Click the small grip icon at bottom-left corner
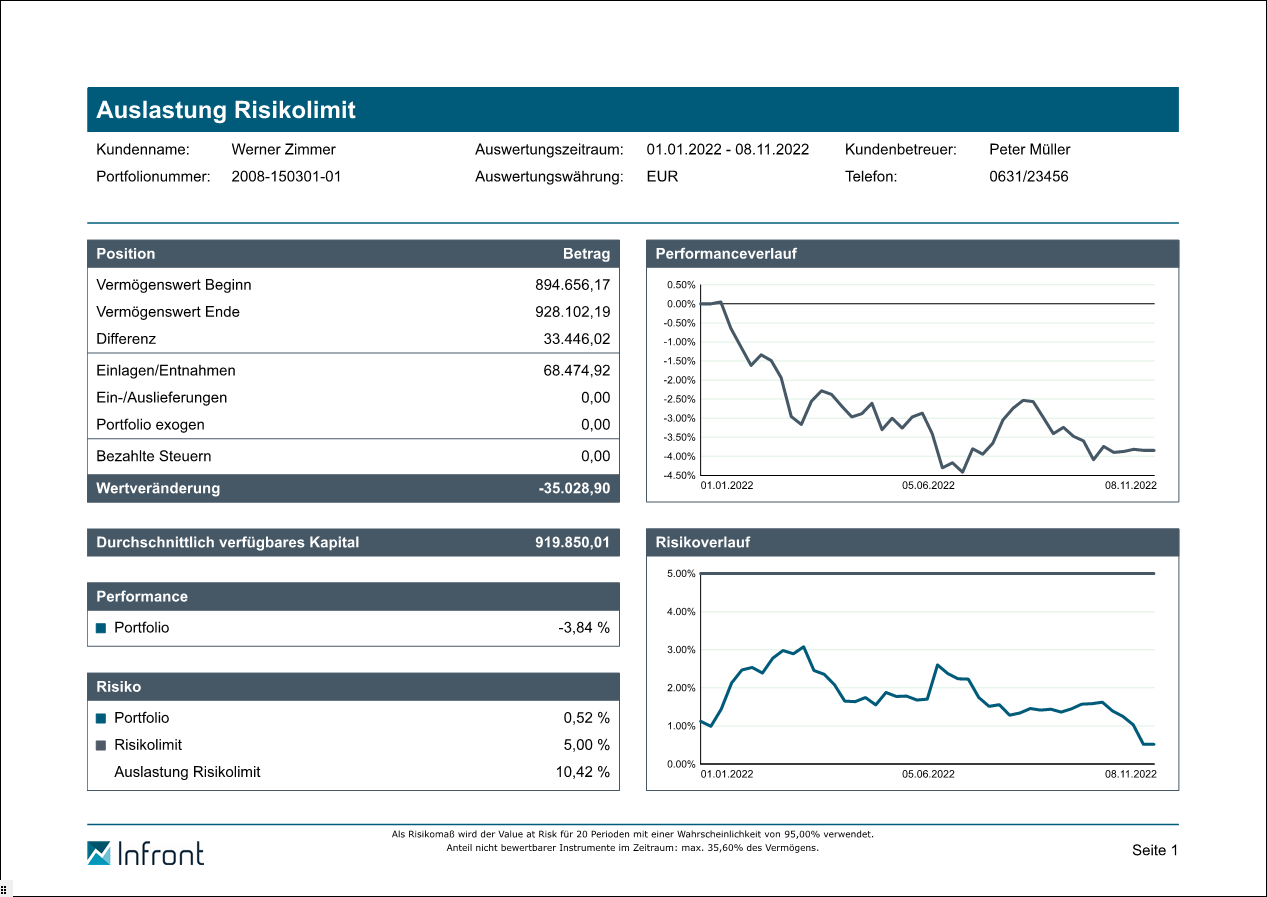This screenshot has width=1267, height=897. [5, 888]
